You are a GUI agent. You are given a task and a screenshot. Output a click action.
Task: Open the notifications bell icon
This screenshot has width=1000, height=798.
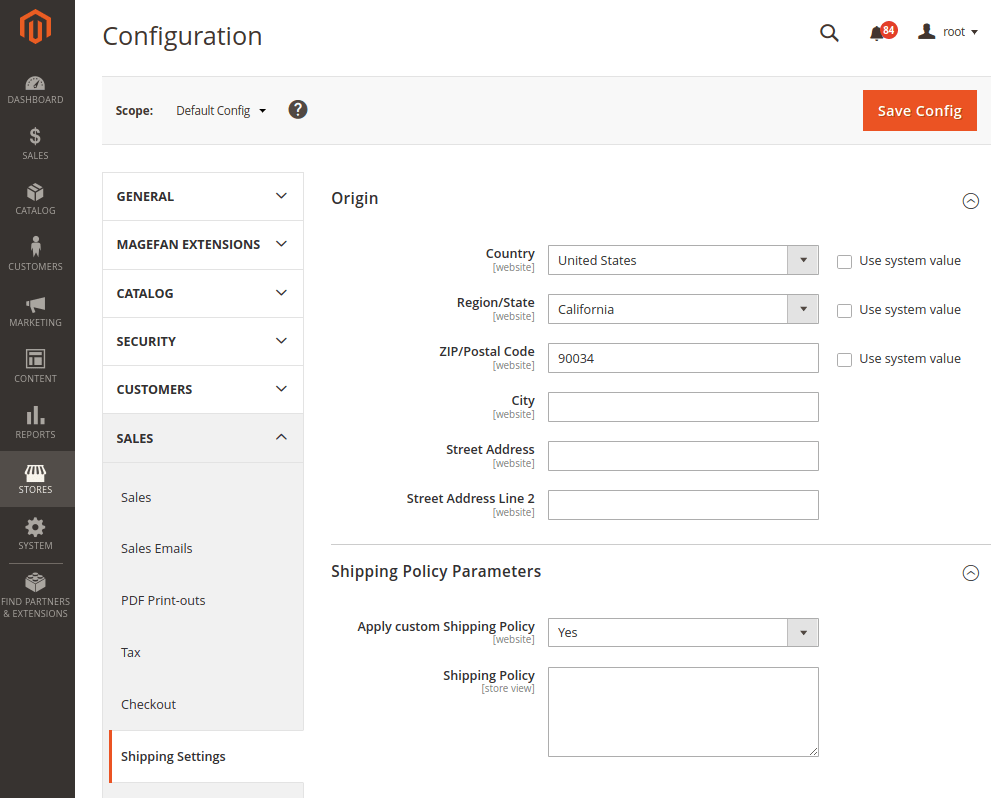point(877,33)
